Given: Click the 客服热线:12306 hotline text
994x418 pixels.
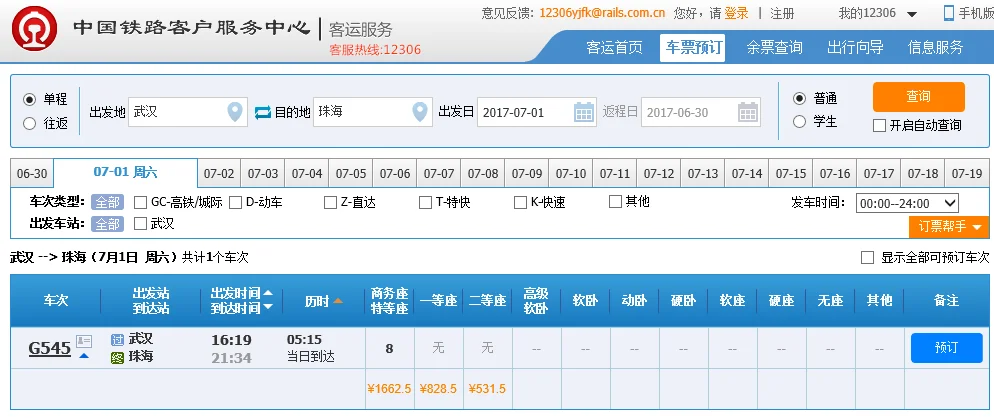Looking at the screenshot, I should tap(375, 50).
